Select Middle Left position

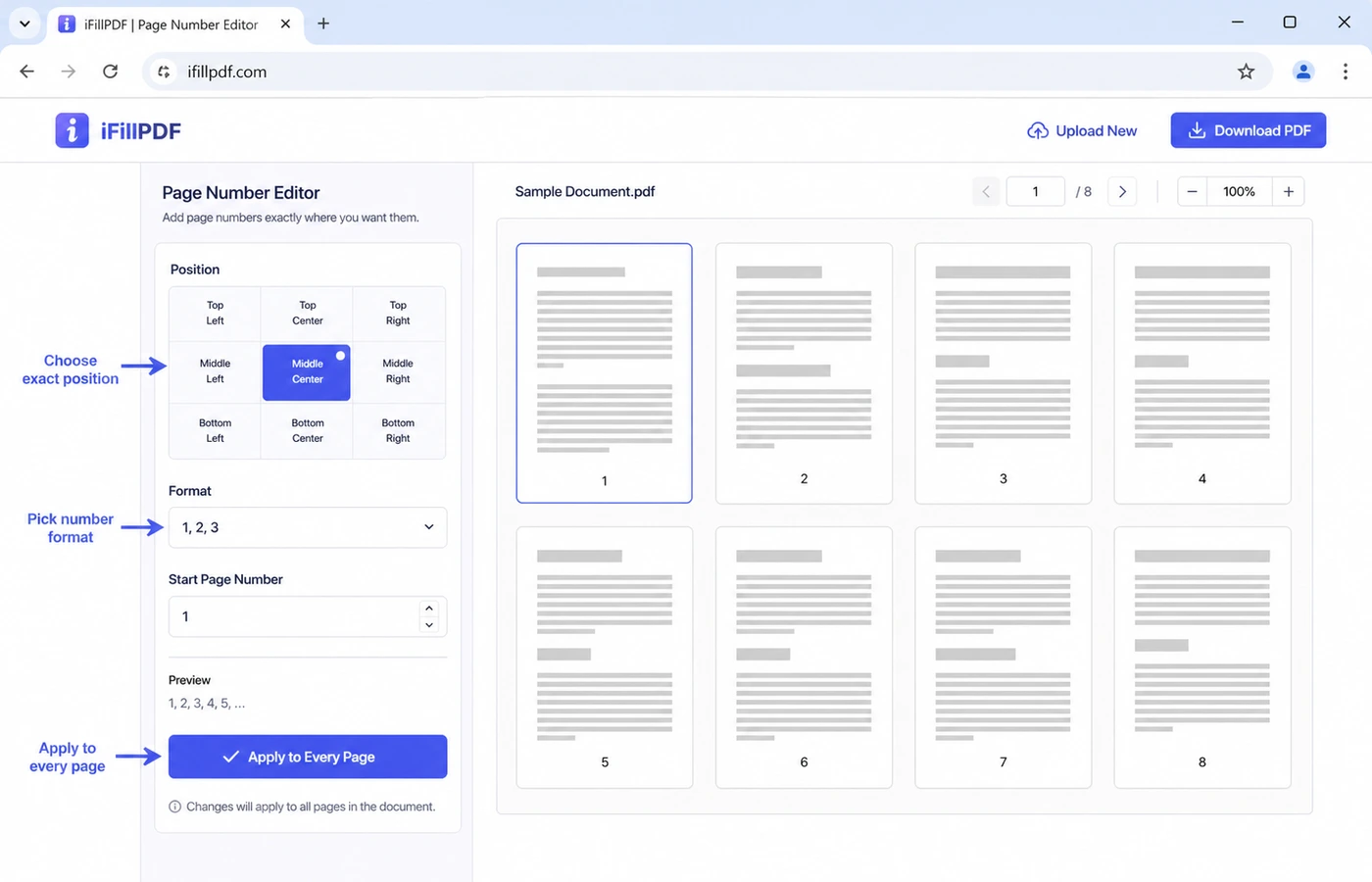pyautogui.click(x=215, y=371)
